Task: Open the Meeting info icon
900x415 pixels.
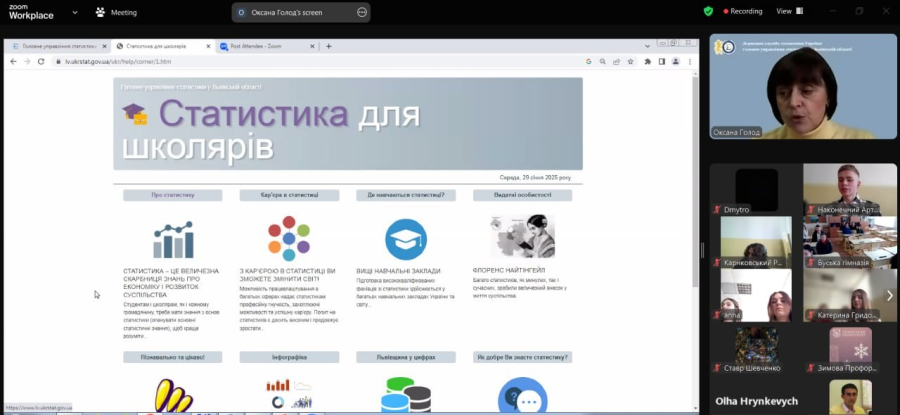Action: click(100, 12)
